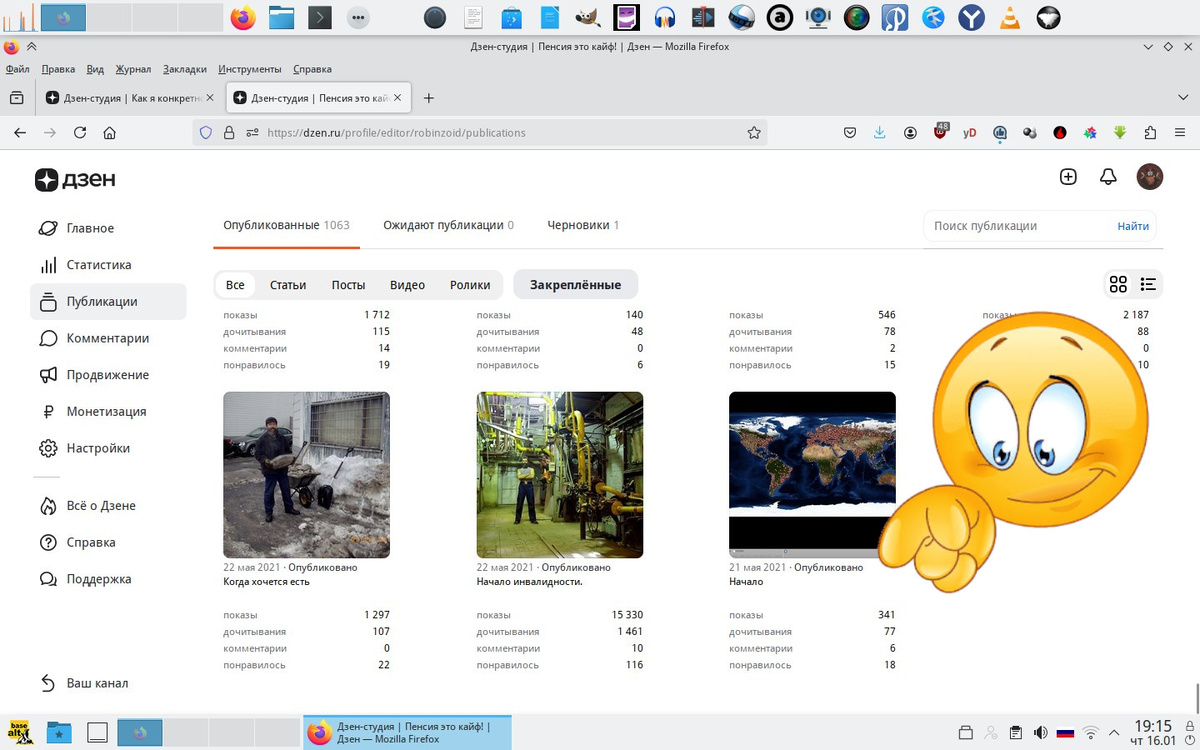Launch VLC from the top panel
This screenshot has width=1200, height=750.
(1010, 17)
